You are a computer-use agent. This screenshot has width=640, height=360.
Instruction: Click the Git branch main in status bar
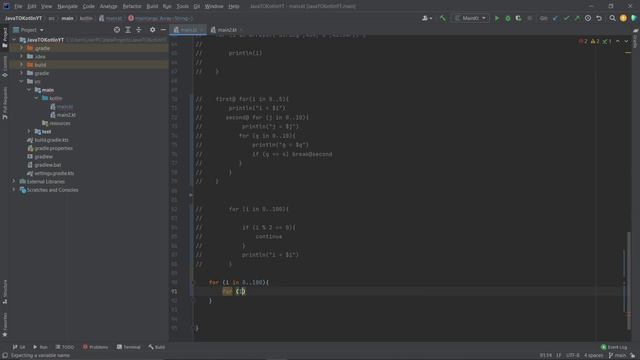pos(617,356)
